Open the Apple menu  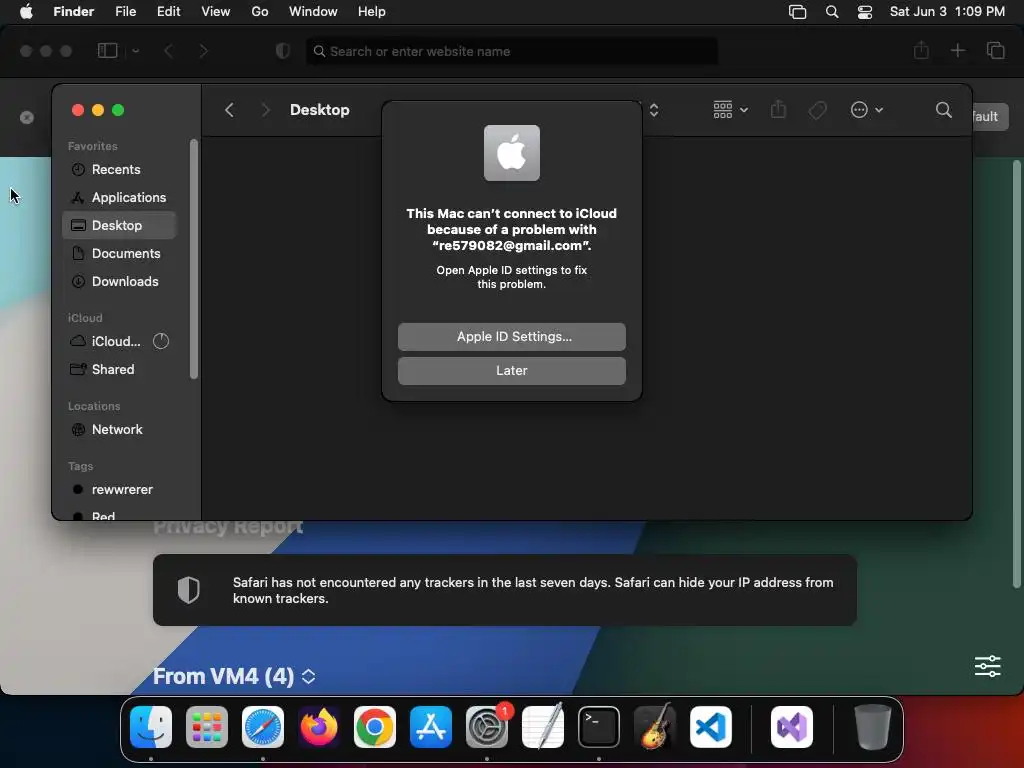[26, 11]
